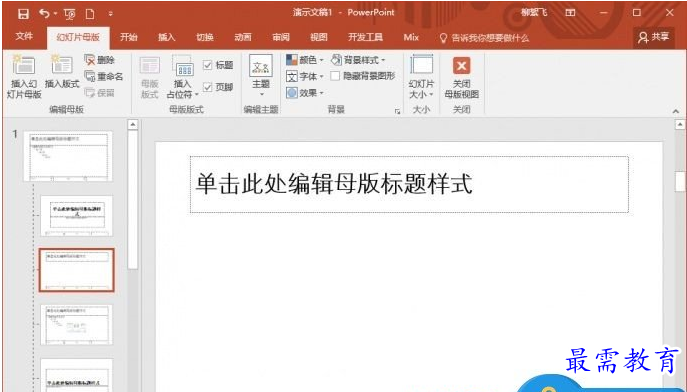Select the highlighted title-only layout thumbnail
The height and width of the screenshot is (392, 687).
point(76,270)
